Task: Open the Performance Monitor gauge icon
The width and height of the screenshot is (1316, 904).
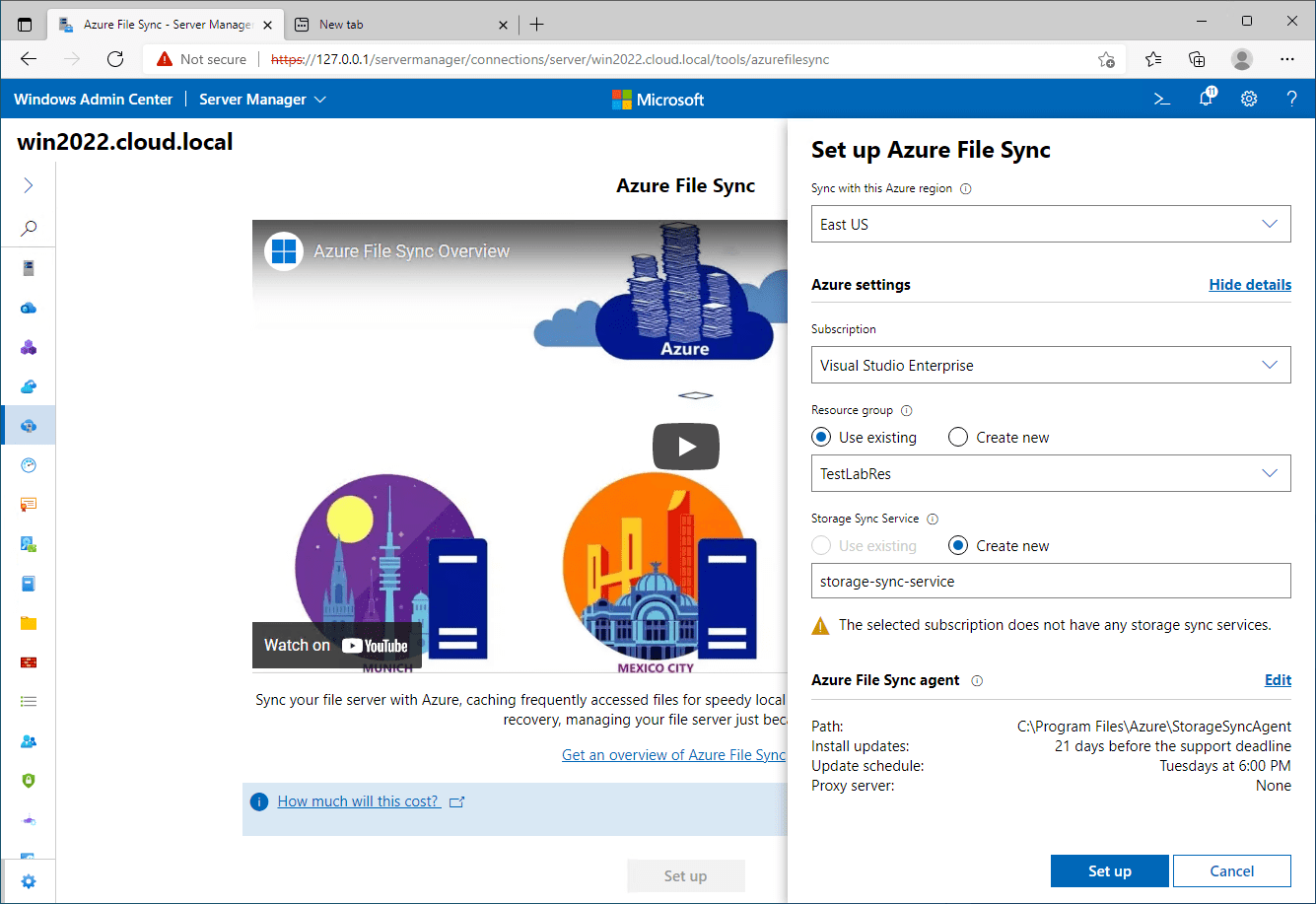Action: click(28, 464)
